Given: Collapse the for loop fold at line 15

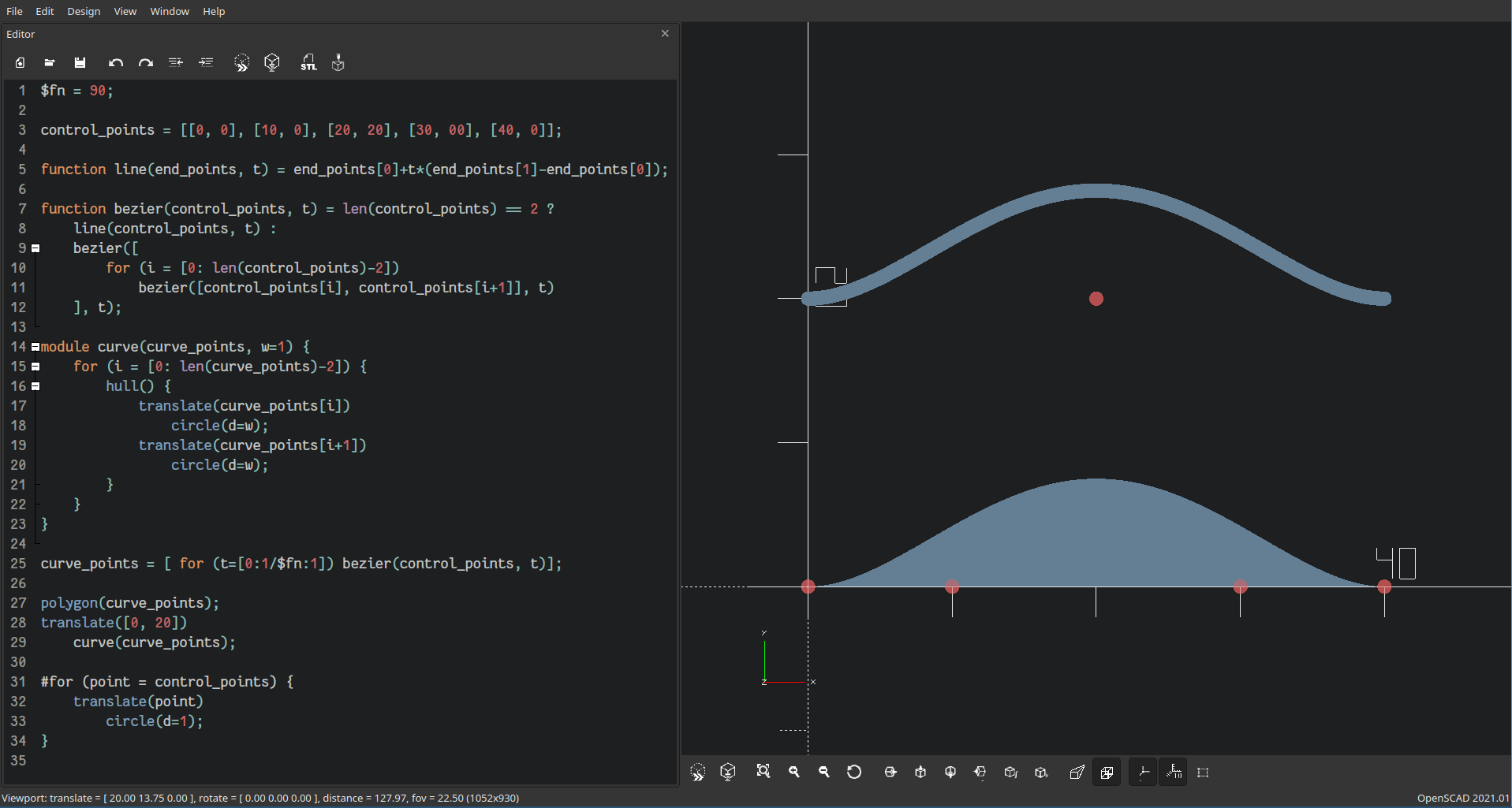Looking at the screenshot, I should 35,367.
